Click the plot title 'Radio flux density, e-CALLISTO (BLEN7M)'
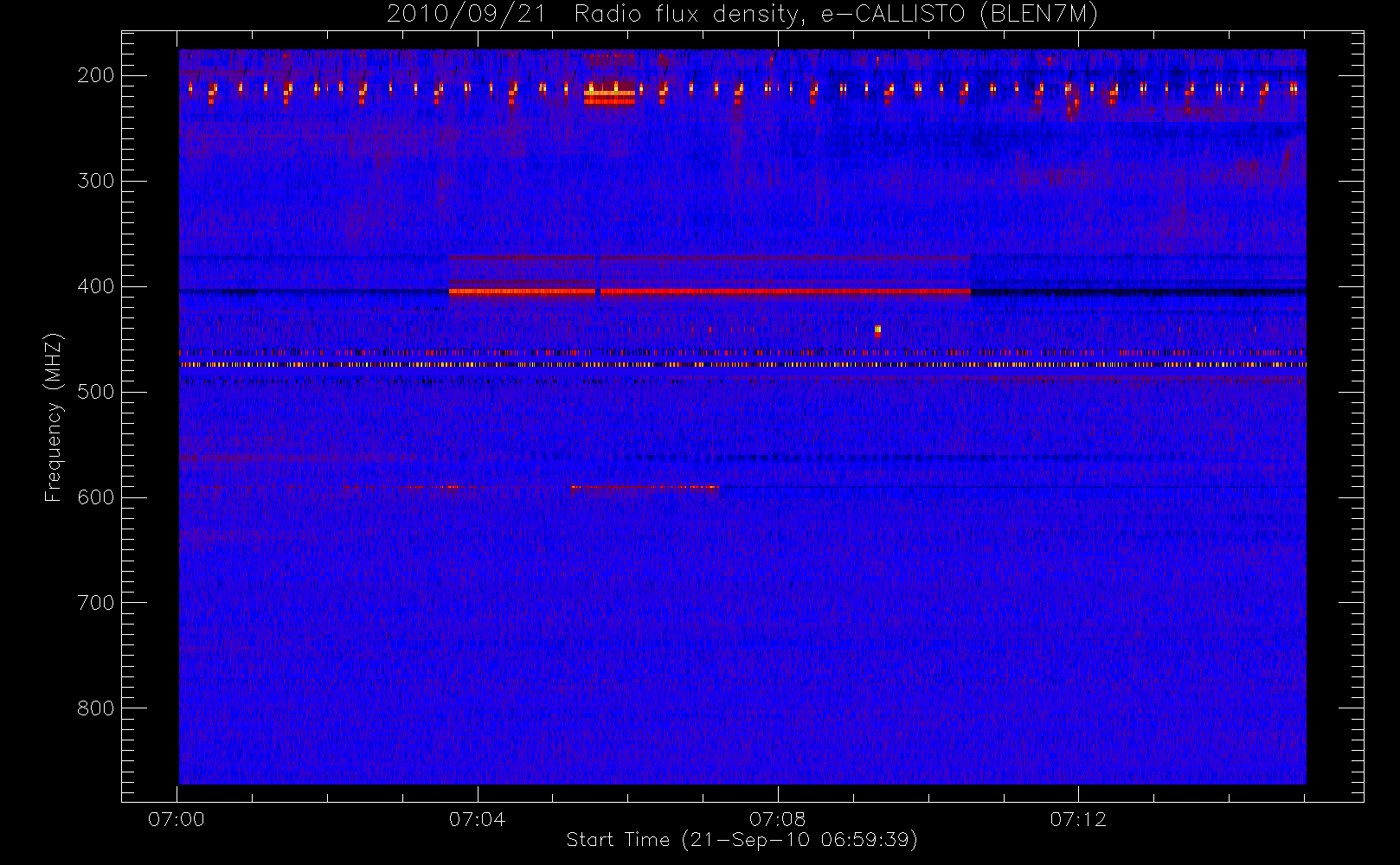The height and width of the screenshot is (865, 1400). (836, 15)
